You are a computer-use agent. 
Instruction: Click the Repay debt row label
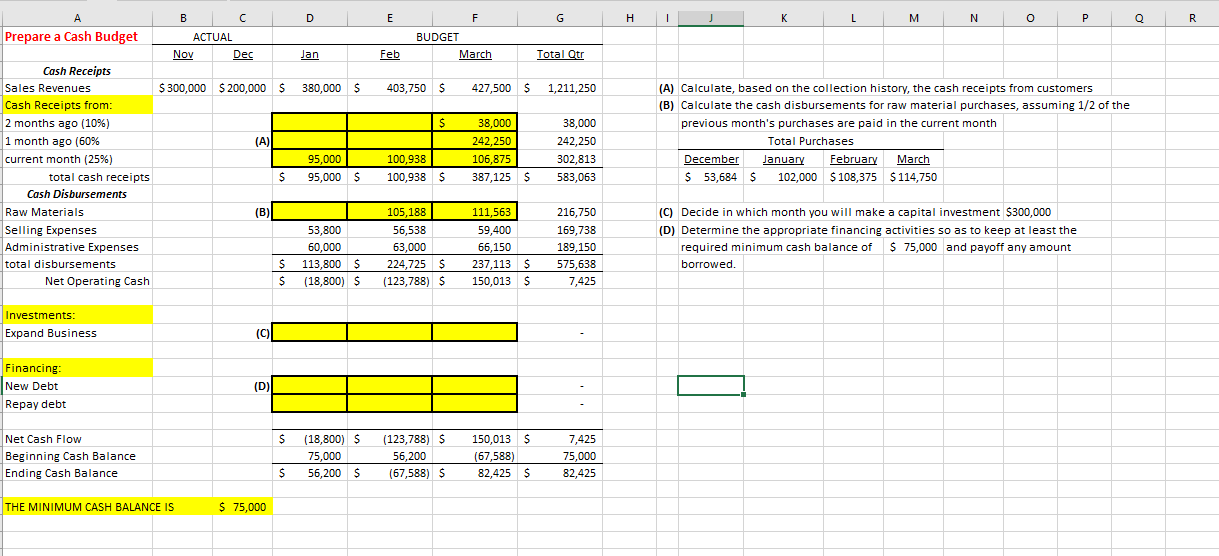click(35, 404)
